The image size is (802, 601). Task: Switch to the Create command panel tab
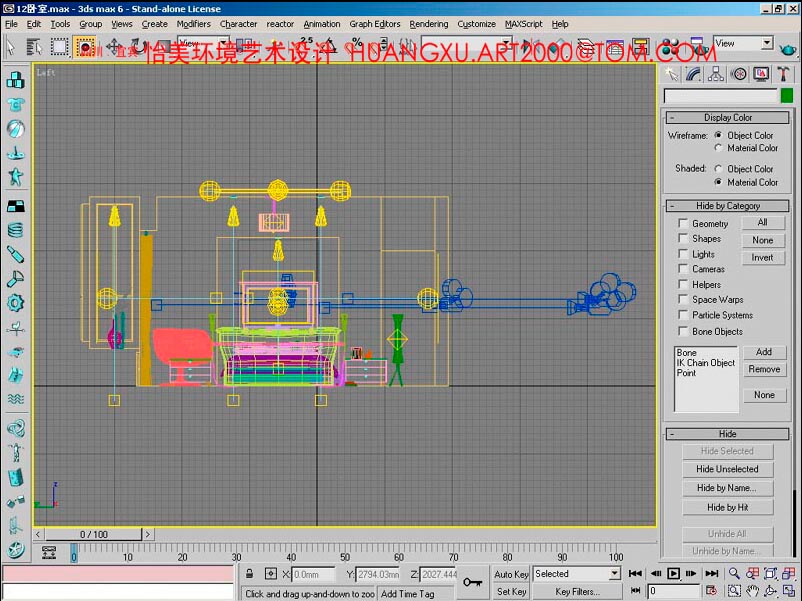tap(671, 75)
